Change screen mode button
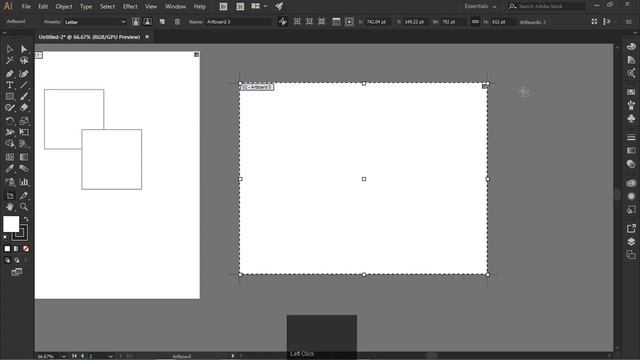This screenshot has width=640, height=360. point(17,272)
